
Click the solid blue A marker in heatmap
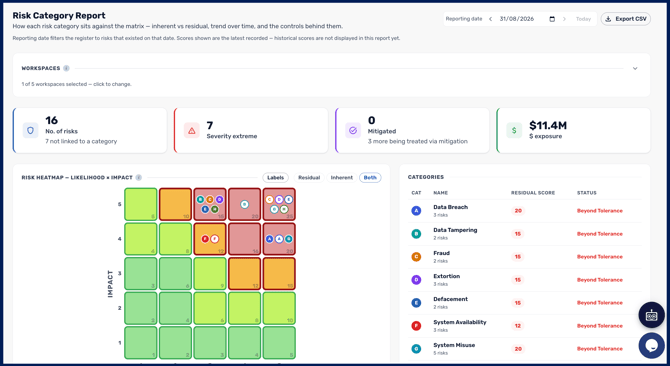click(269, 239)
